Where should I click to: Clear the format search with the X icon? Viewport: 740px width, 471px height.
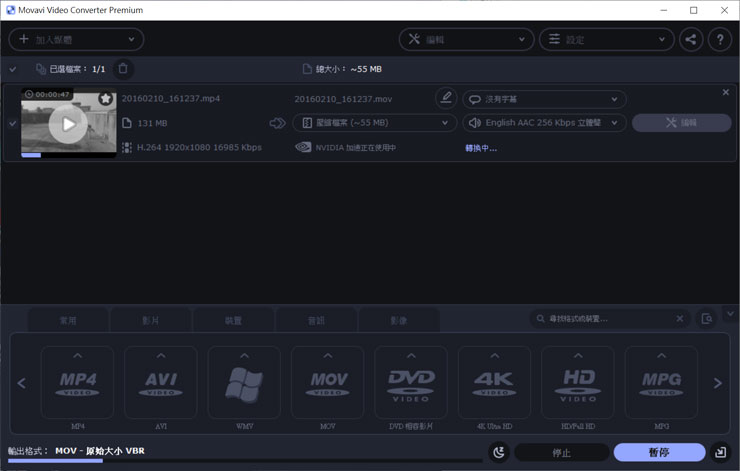coord(680,319)
